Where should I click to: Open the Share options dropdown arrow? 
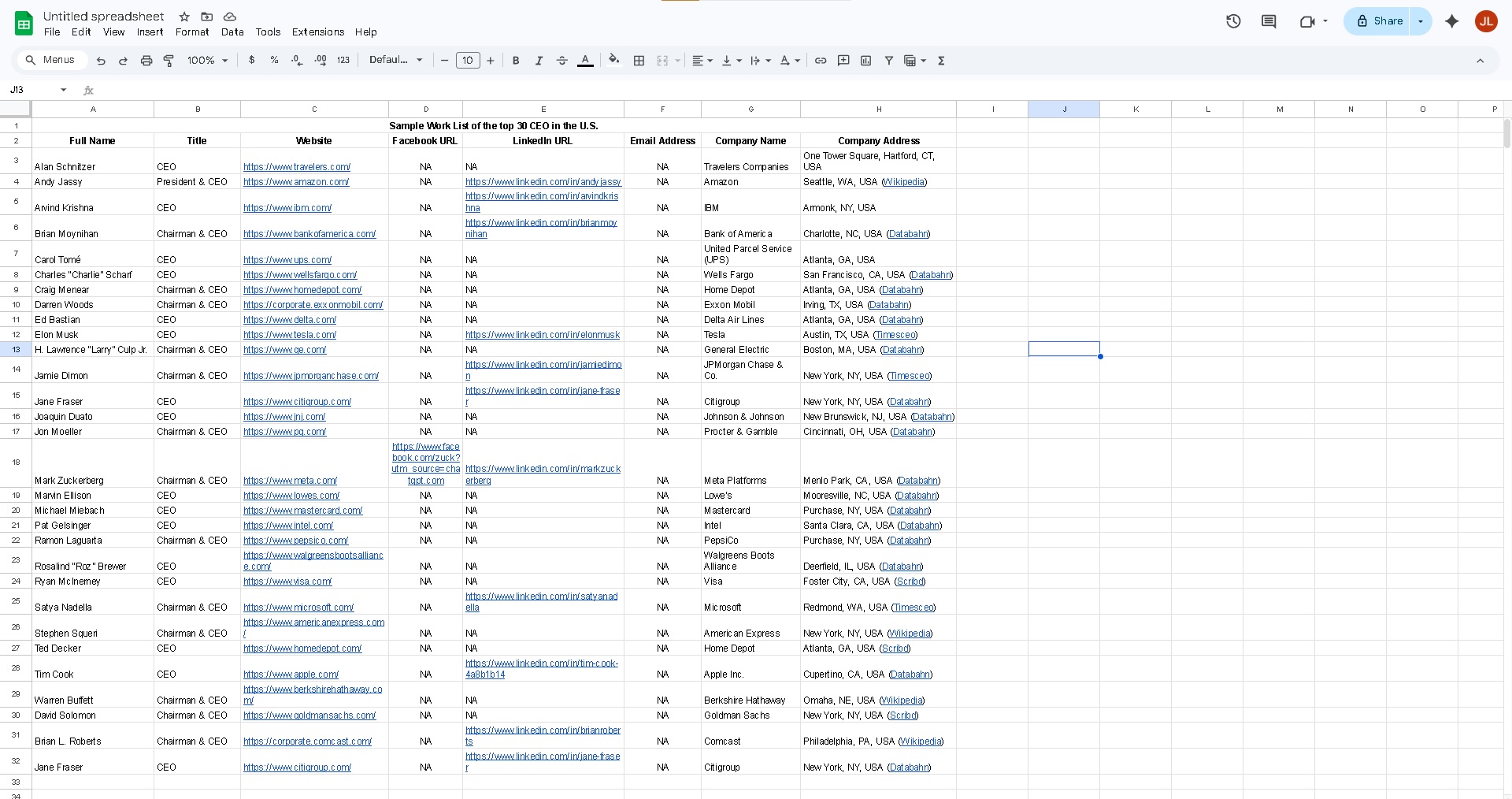click(1421, 21)
